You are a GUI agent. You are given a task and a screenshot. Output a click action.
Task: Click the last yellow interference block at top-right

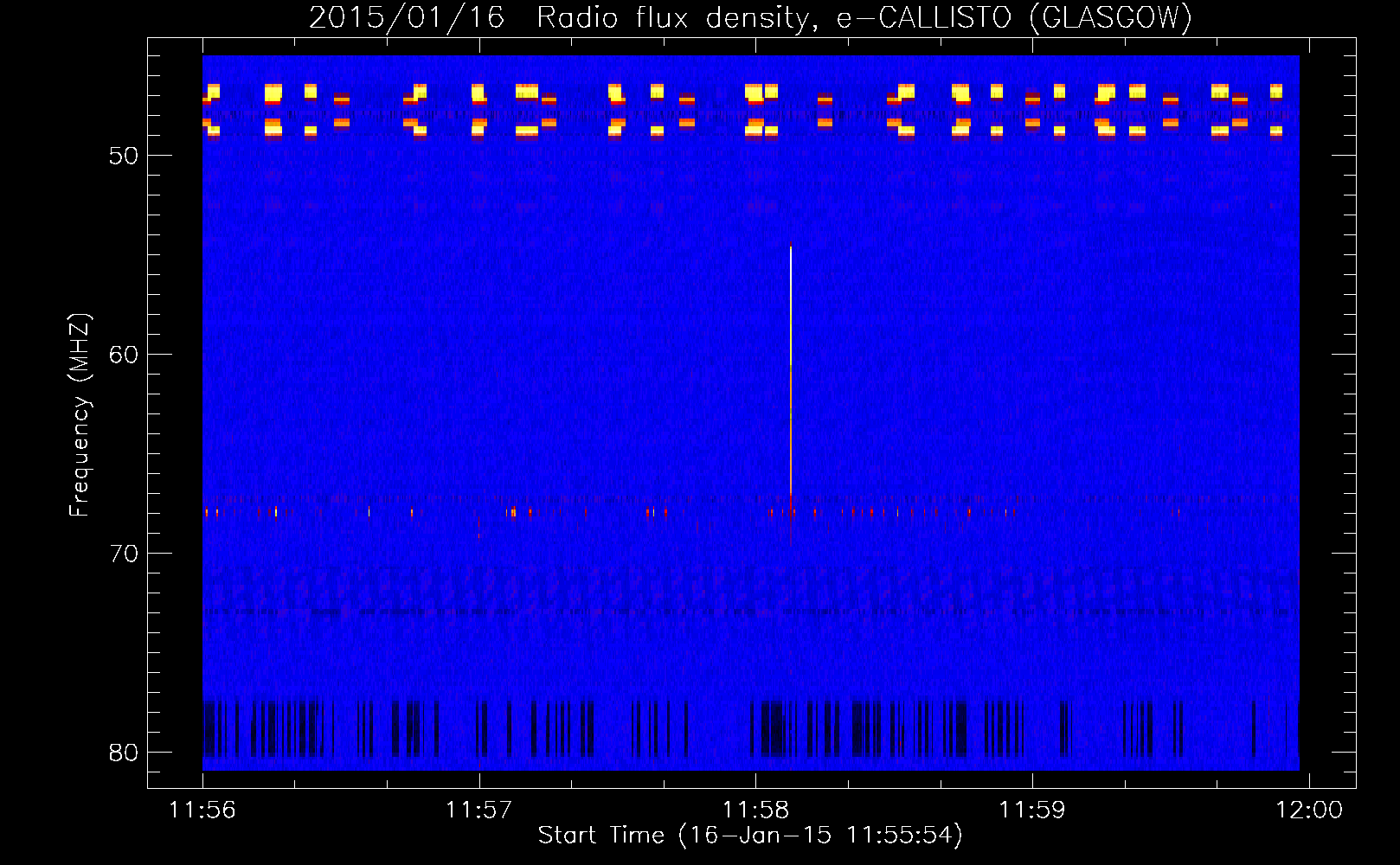[1275, 91]
